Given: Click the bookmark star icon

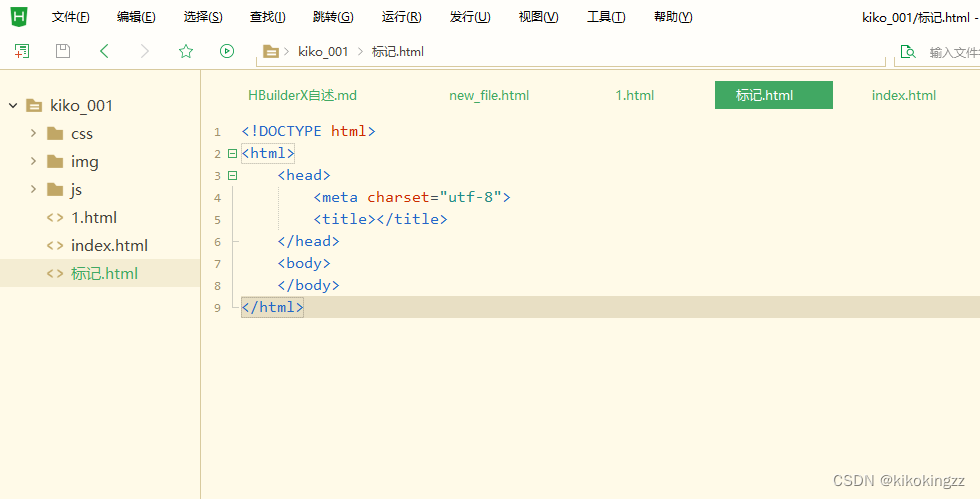Looking at the screenshot, I should click(186, 51).
